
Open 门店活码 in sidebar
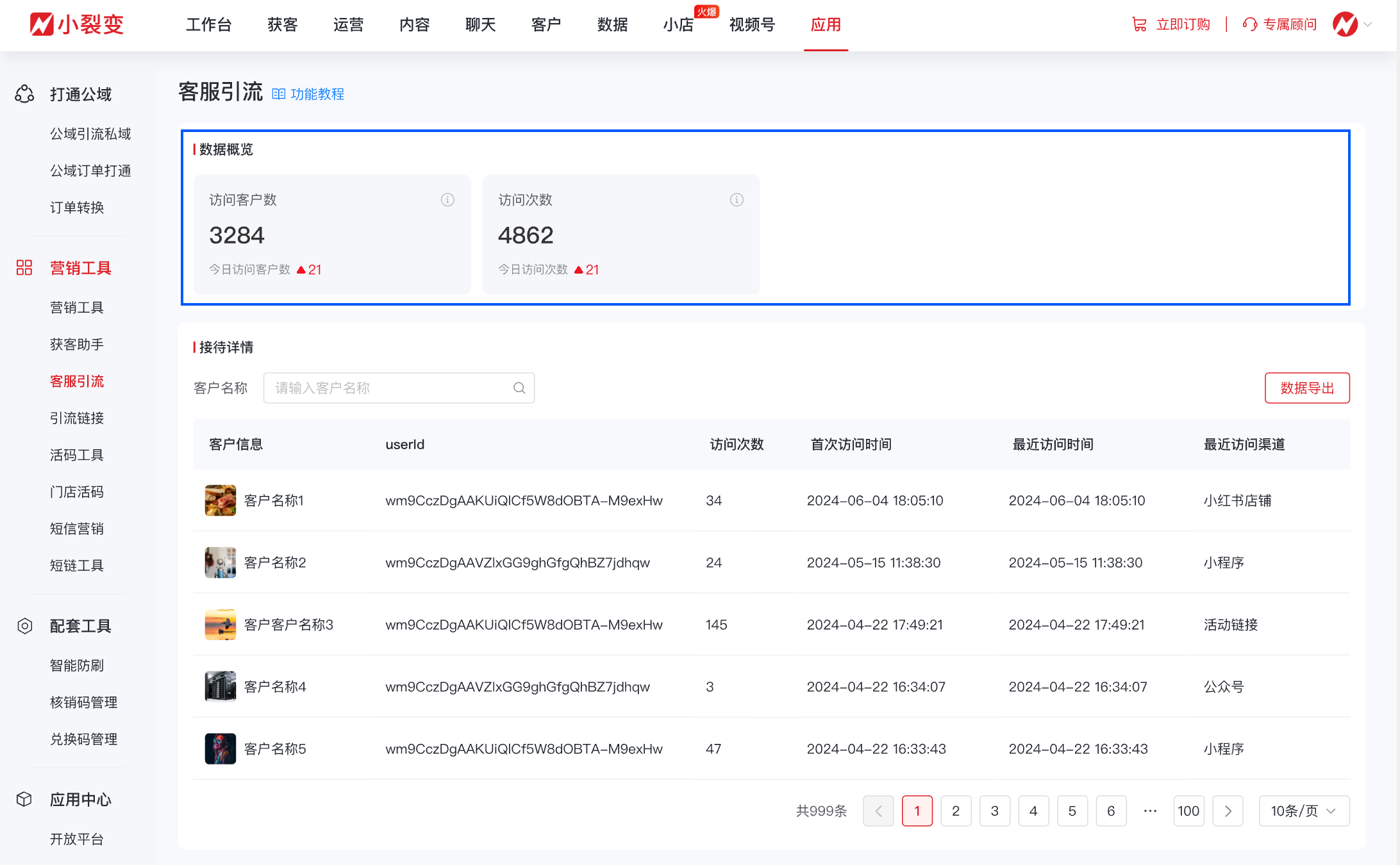[77, 492]
